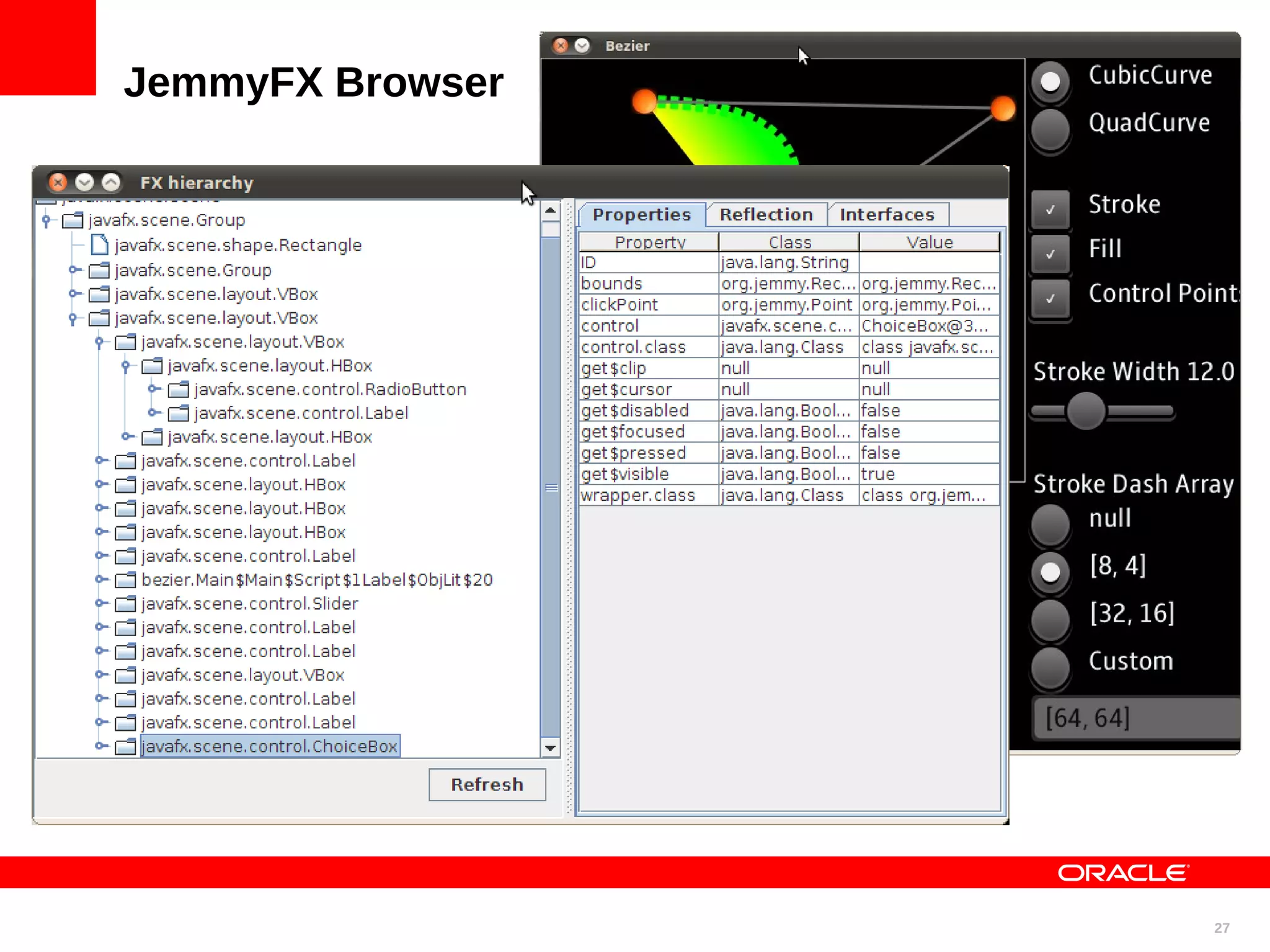This screenshot has height=952, width=1270.
Task: Click the Rectangle node file icon
Action: tap(99, 245)
